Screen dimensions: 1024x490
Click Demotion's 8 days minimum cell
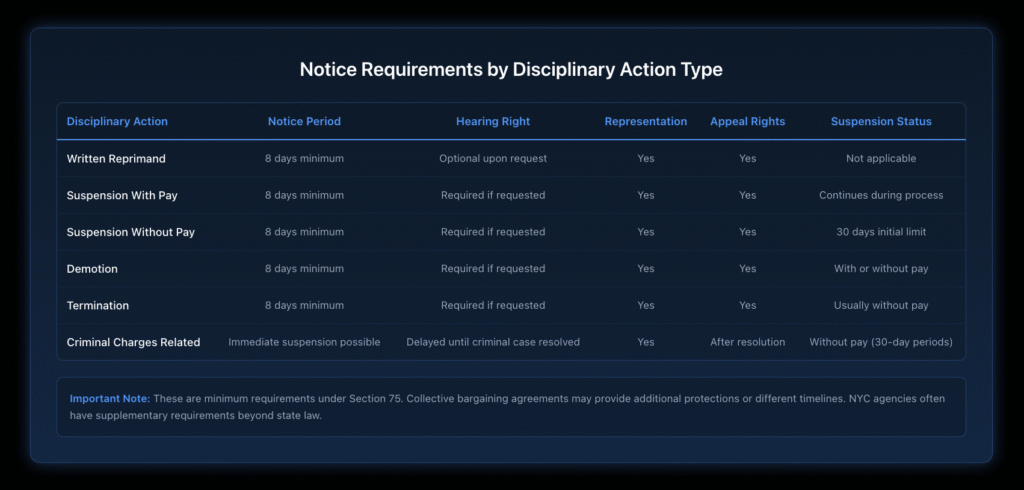pos(304,269)
